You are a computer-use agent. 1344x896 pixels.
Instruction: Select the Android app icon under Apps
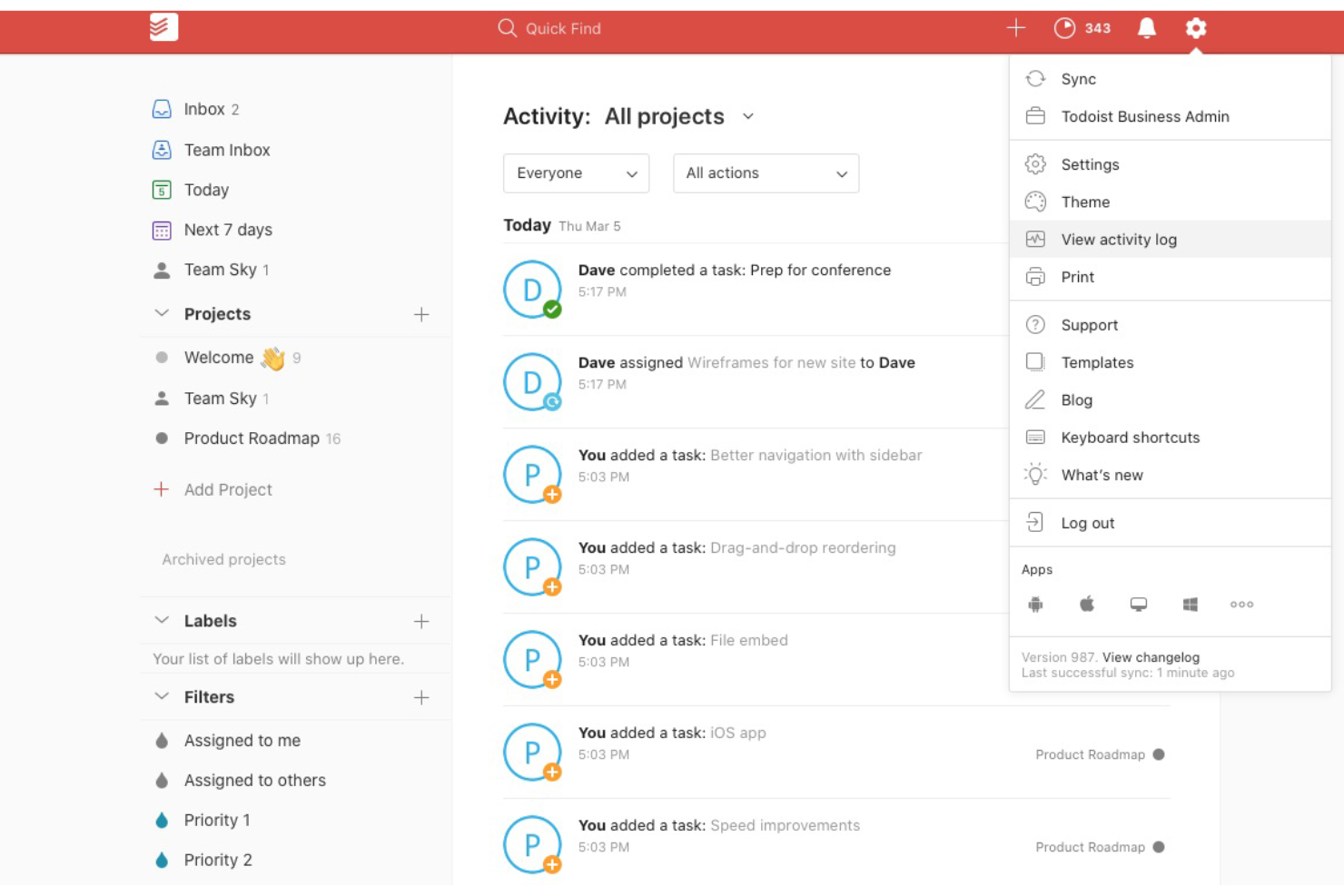(1036, 604)
